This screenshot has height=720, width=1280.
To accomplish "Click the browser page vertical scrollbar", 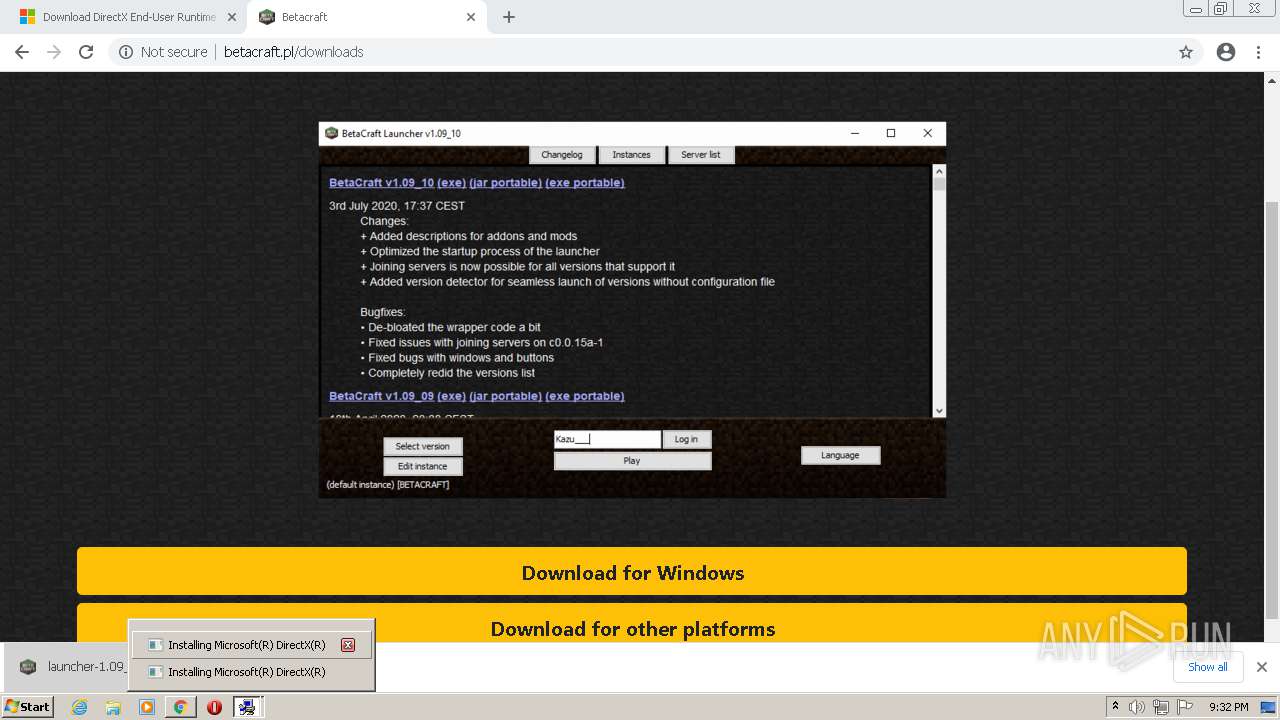I will tap(1272, 408).
